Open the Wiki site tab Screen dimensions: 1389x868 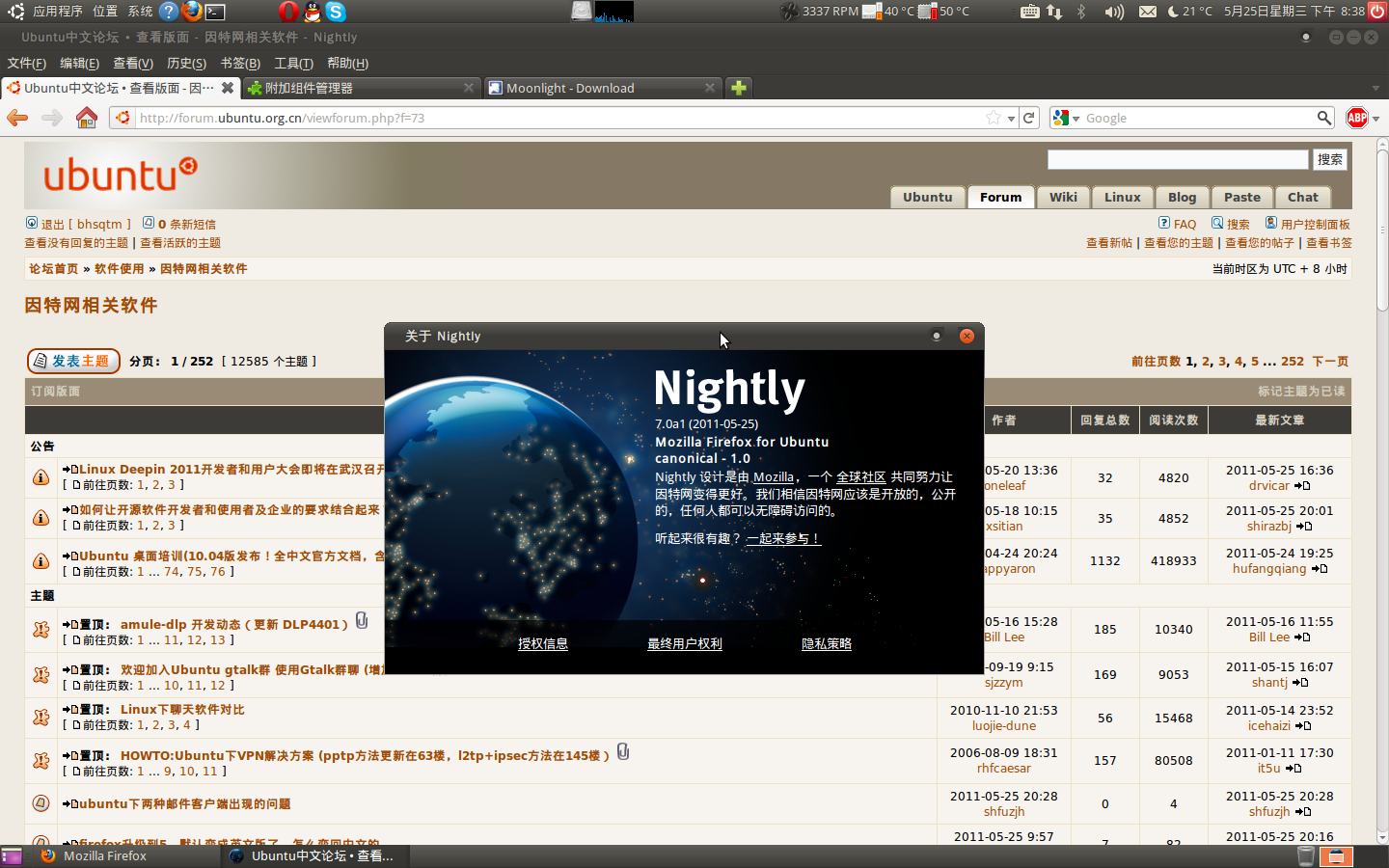[1063, 197]
